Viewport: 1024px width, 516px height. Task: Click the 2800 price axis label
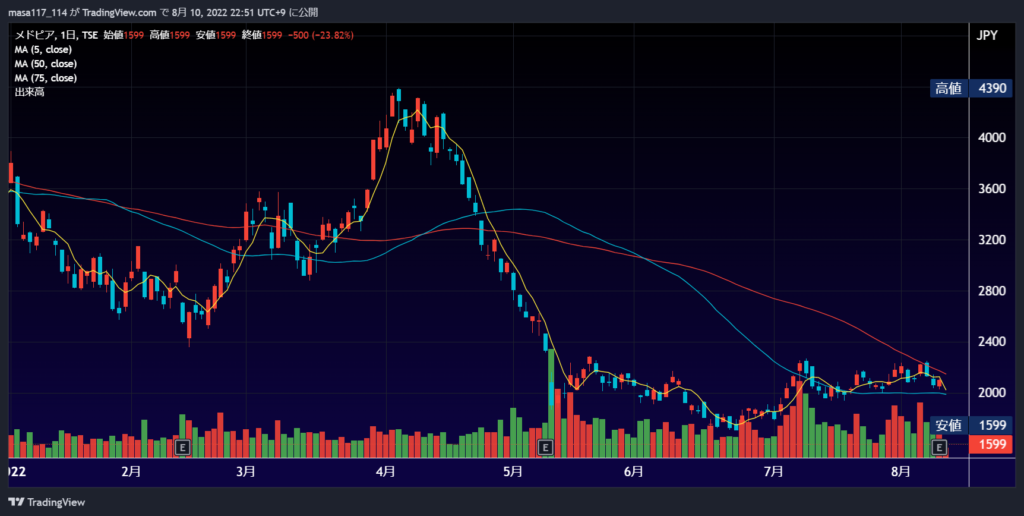991,291
